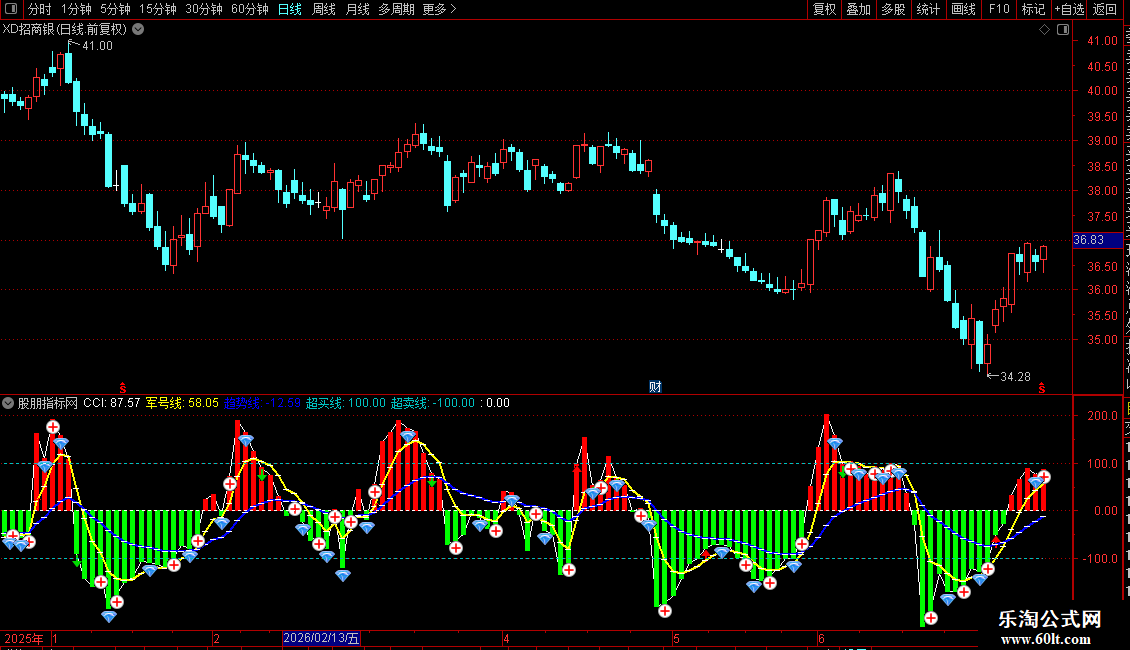Switch to the 周线 weekly tab
Image resolution: width=1130 pixels, height=650 pixels.
pyautogui.click(x=324, y=9)
